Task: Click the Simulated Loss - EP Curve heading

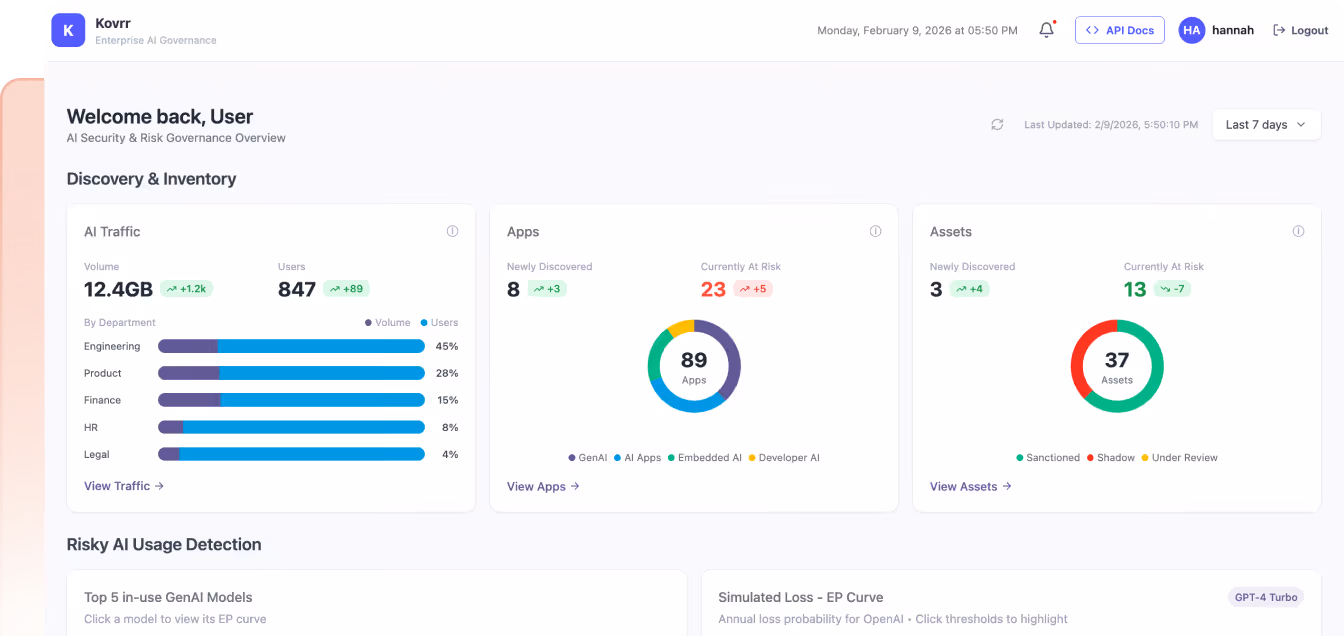Action: [x=801, y=597]
